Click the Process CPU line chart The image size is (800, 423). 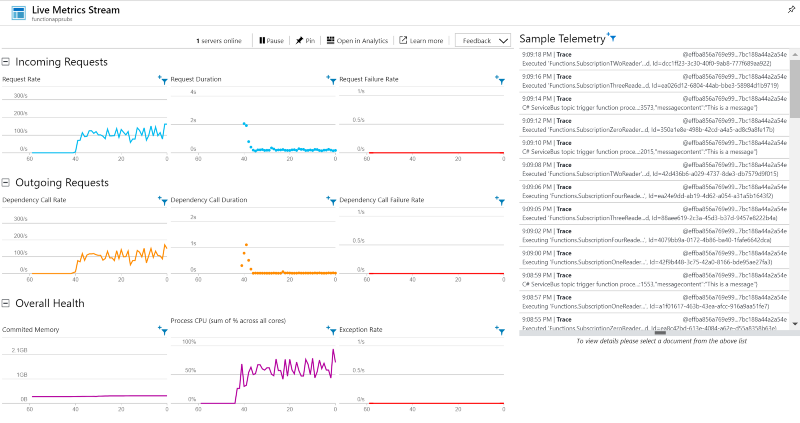[254, 374]
